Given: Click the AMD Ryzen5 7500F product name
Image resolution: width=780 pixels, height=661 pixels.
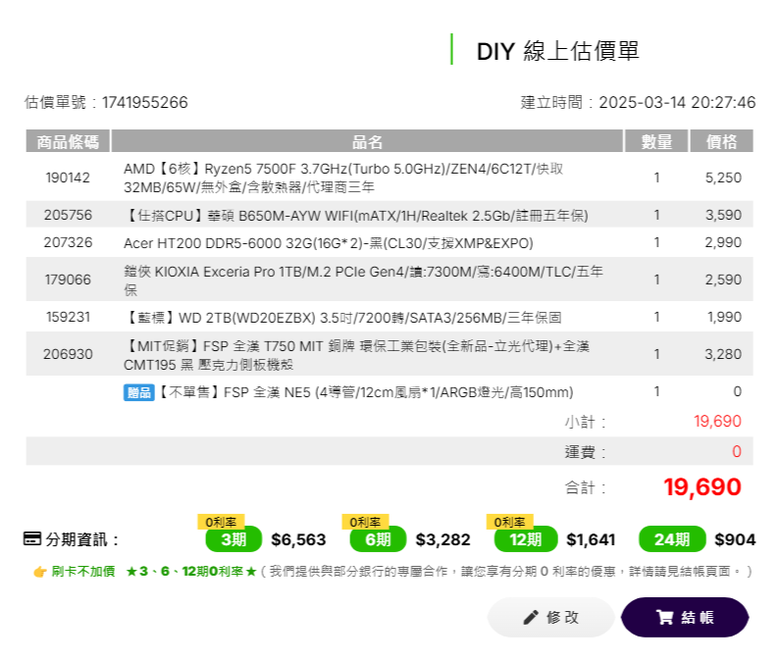Looking at the screenshot, I should tap(343, 178).
